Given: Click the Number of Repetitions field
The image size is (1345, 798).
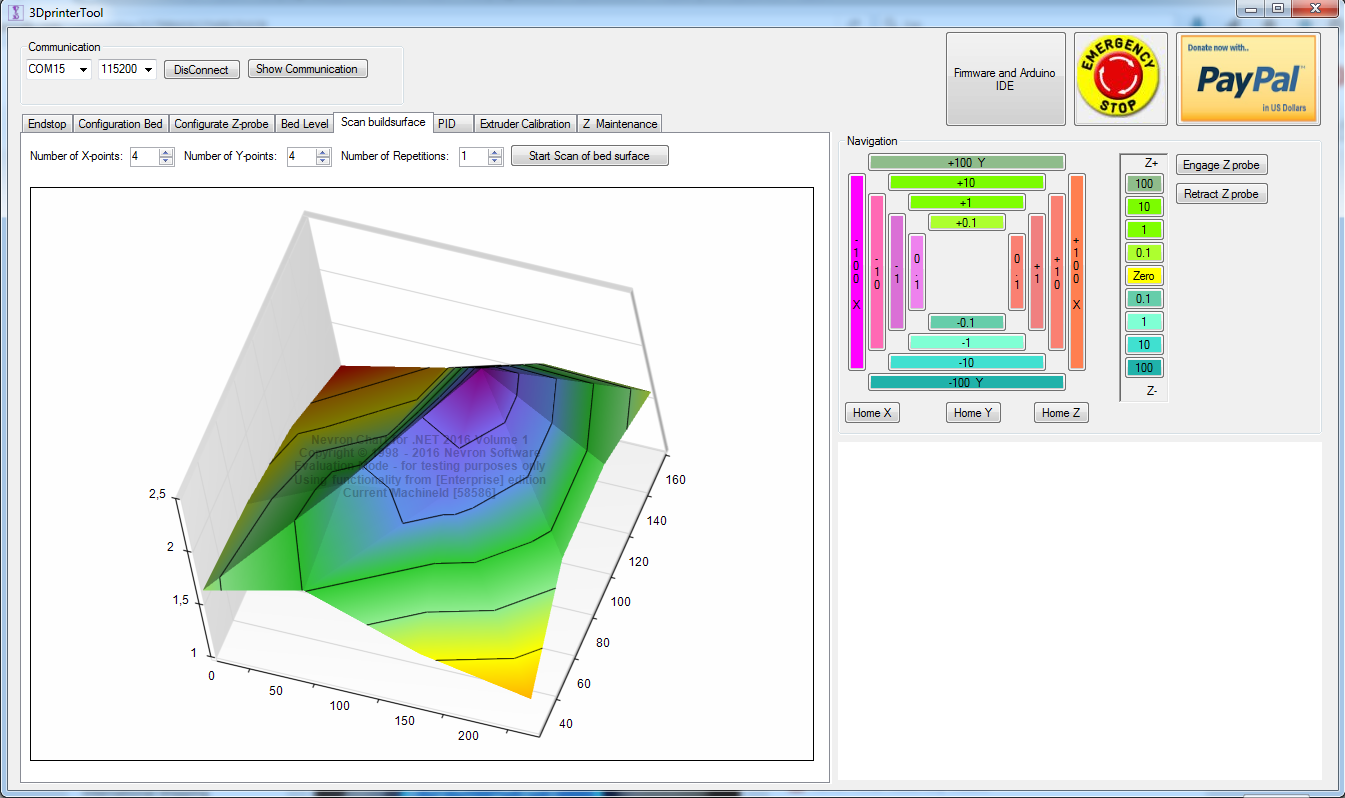Looking at the screenshot, I should coord(473,156).
